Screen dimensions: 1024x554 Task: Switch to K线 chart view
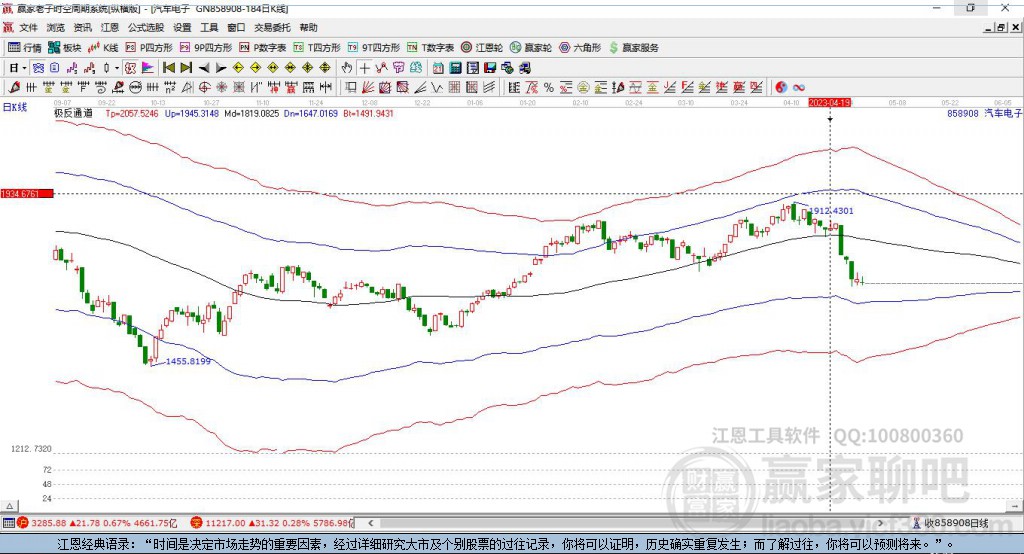point(103,48)
